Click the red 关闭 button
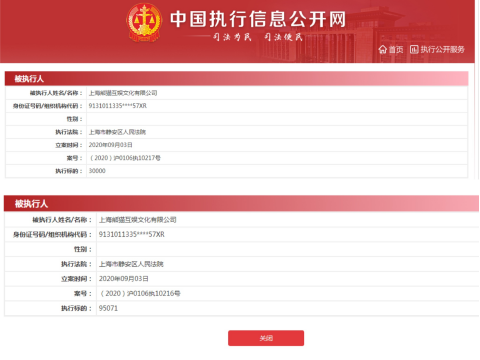The width and height of the screenshot is (480, 360). pyautogui.click(x=266, y=338)
